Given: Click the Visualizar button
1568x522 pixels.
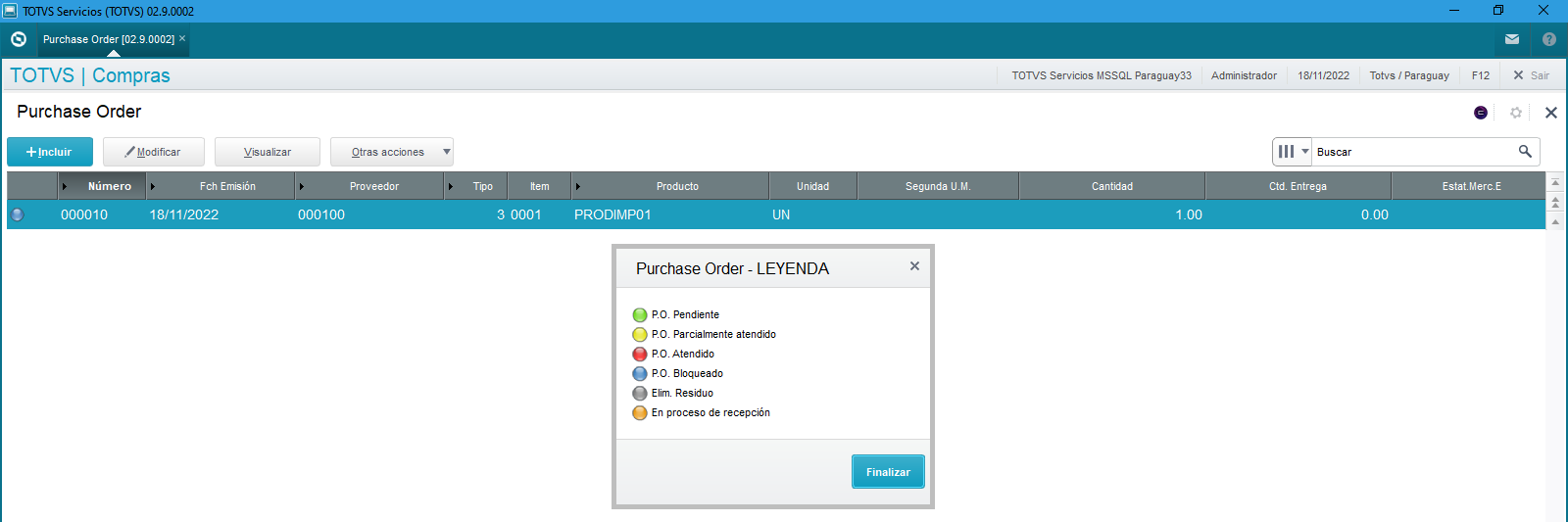Looking at the screenshot, I should tap(268, 152).
